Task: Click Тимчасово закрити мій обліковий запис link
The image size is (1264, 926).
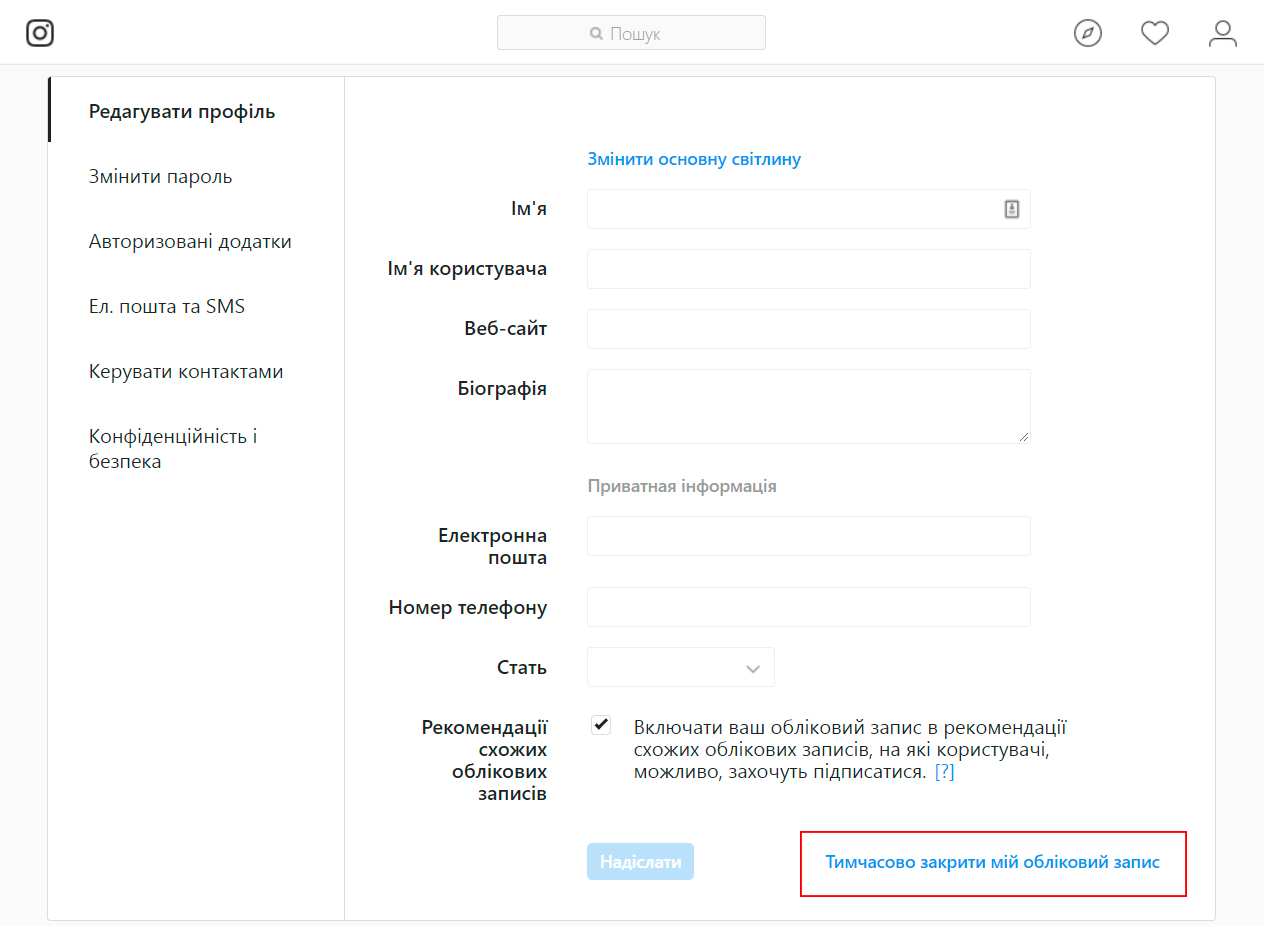Action: coord(992,862)
